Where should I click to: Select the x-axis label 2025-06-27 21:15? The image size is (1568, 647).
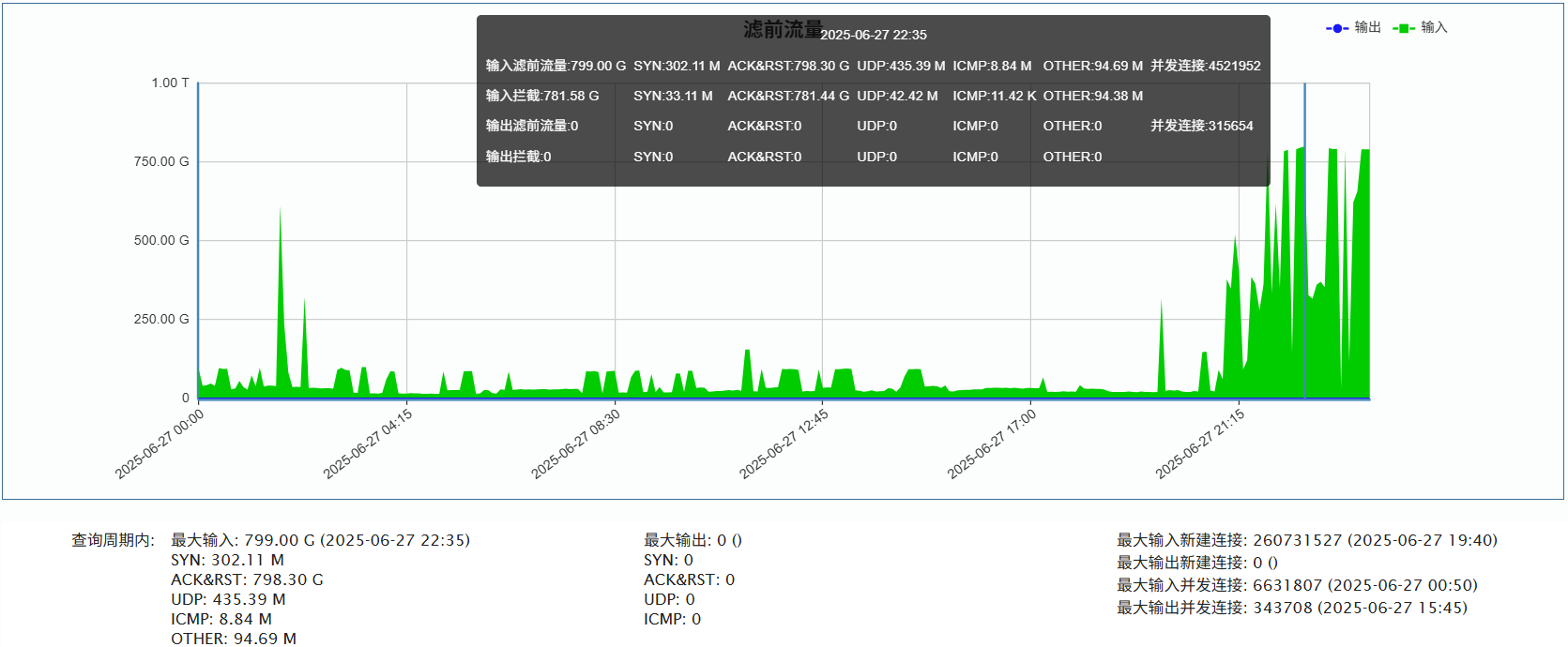coord(1200,444)
